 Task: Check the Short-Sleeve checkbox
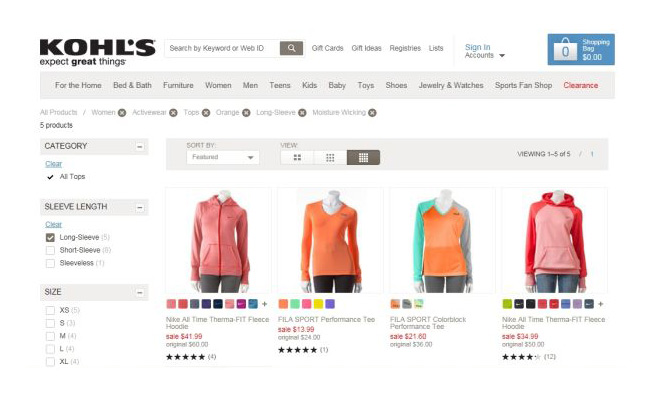pos(50,250)
